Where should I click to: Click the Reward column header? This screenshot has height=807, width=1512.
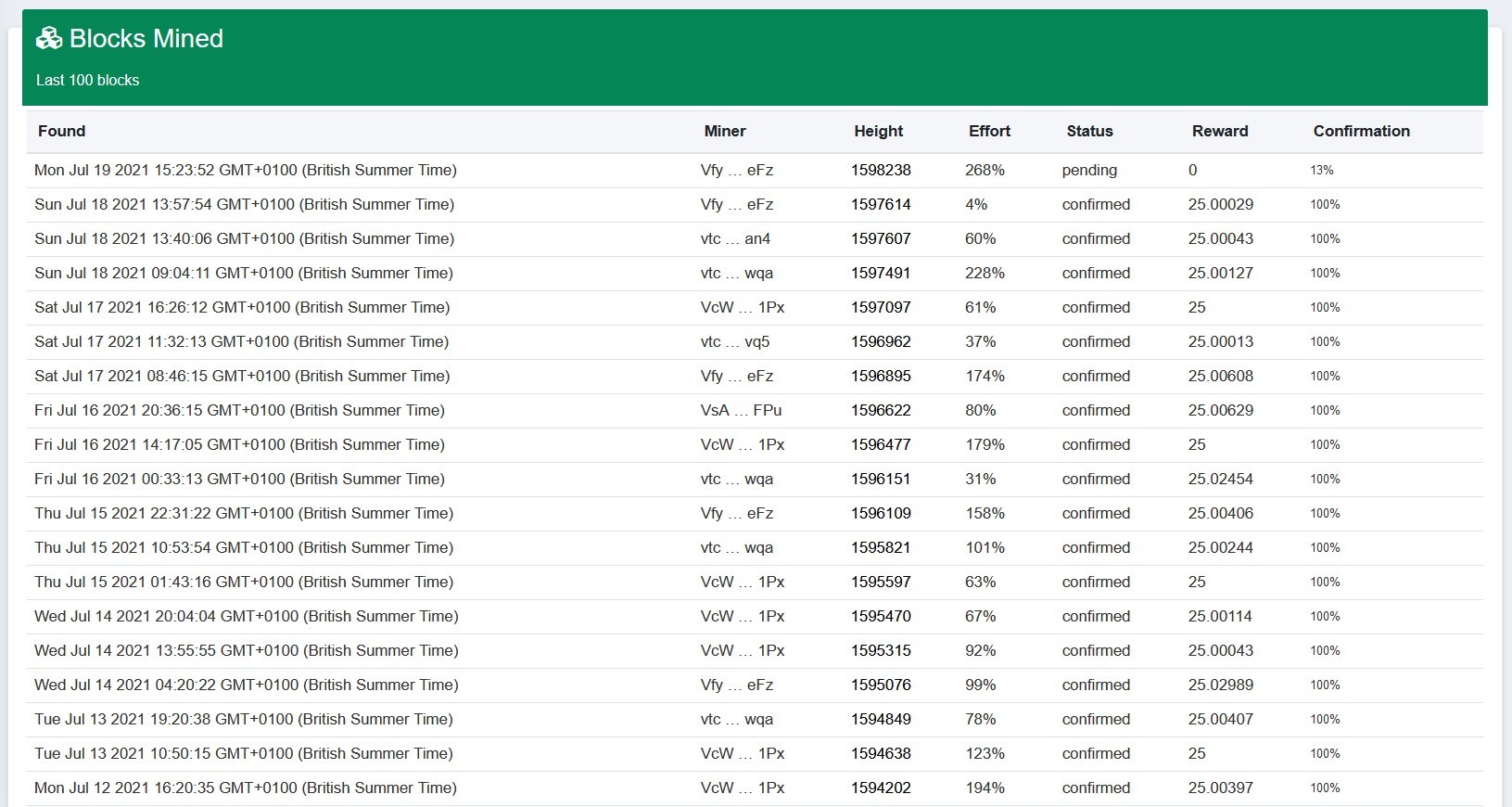tap(1220, 131)
